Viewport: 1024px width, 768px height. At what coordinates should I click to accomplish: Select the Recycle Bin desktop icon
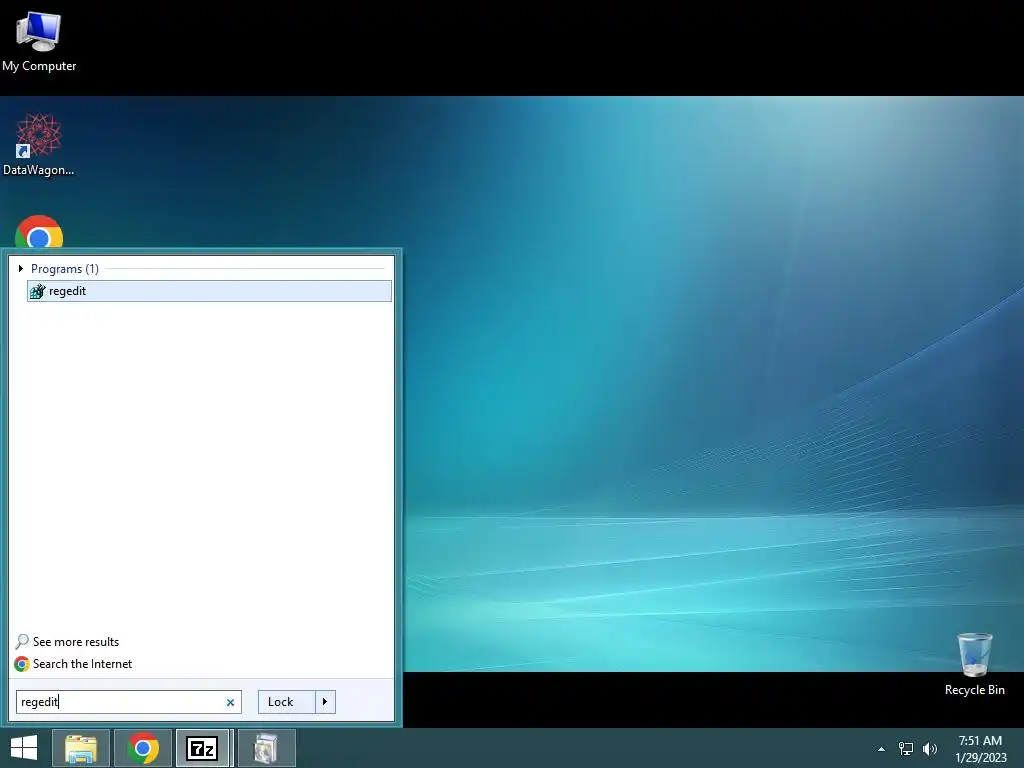tap(974, 664)
